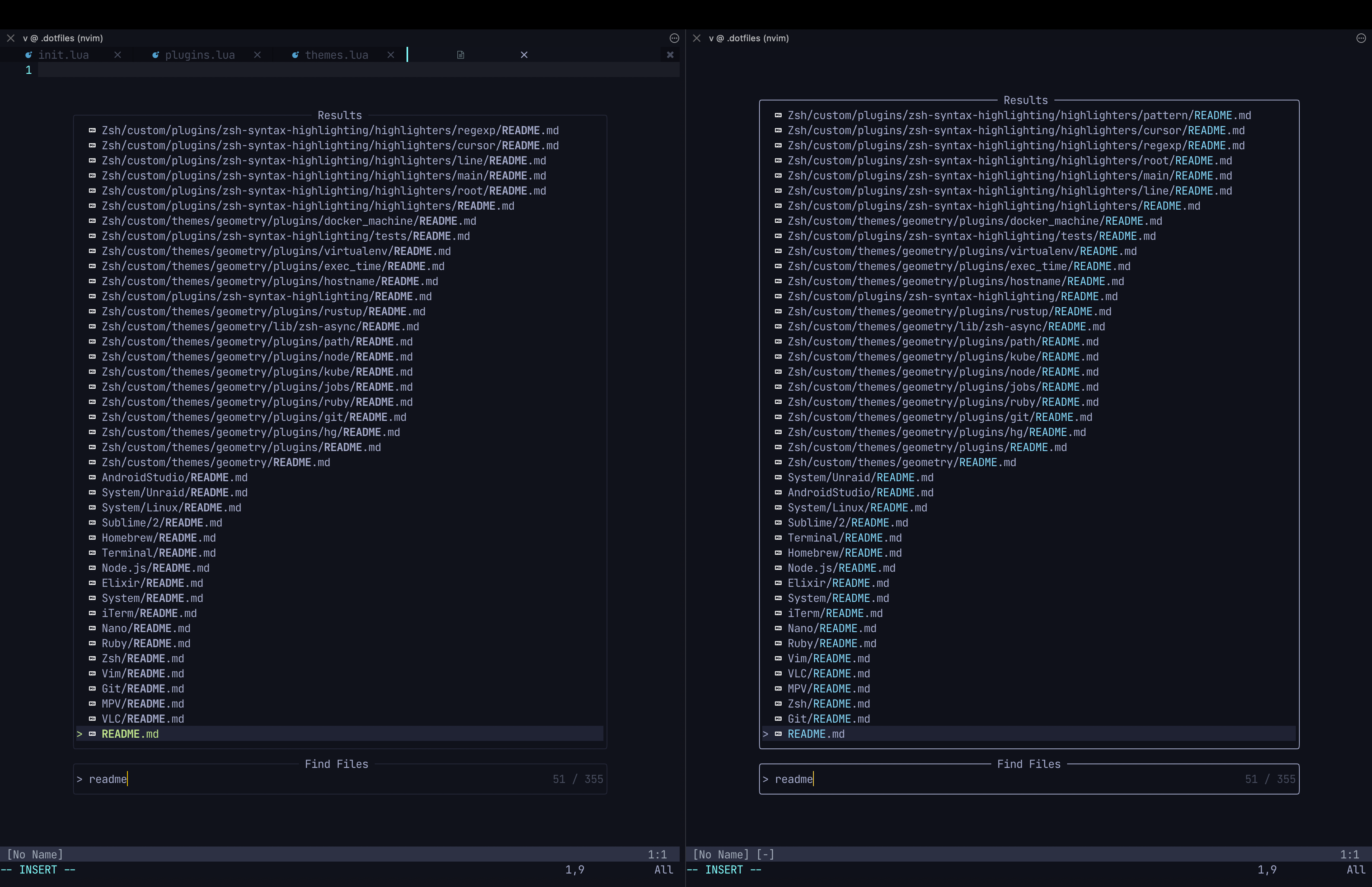Select highlighters/pattern/README.md in right pane
The image size is (1372, 887).
pyautogui.click(x=1019, y=115)
